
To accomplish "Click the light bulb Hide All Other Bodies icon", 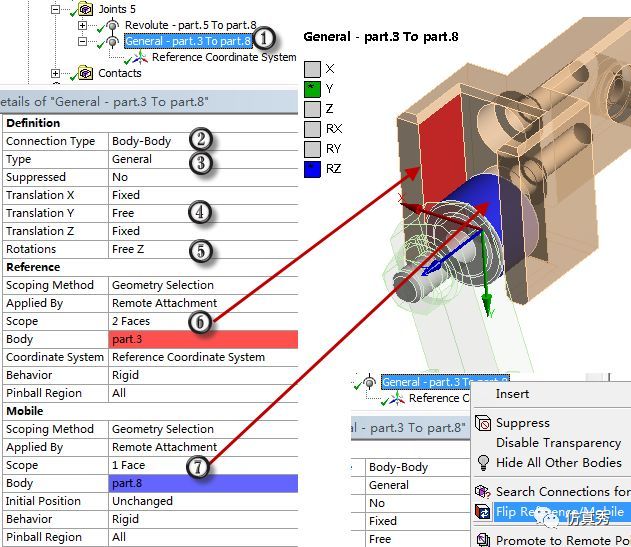I will [483, 463].
